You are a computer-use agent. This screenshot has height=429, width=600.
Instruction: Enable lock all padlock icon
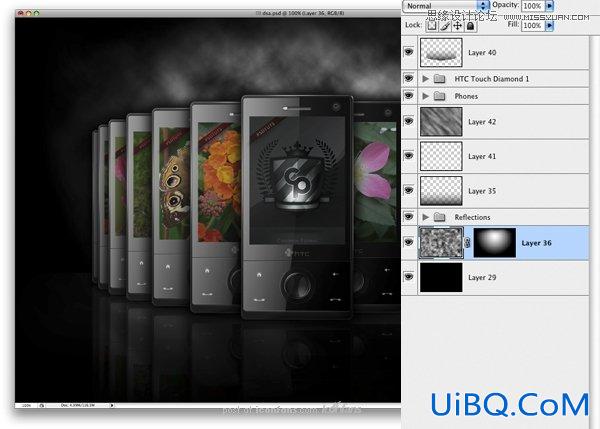[x=470, y=26]
